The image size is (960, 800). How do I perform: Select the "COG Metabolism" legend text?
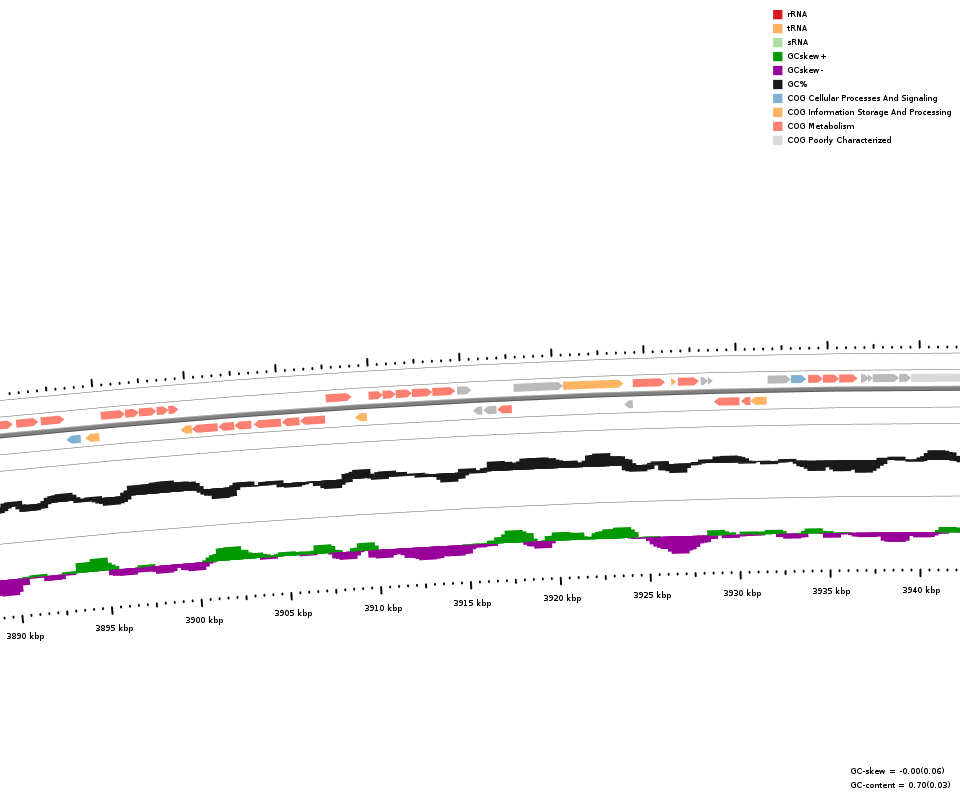(x=820, y=127)
